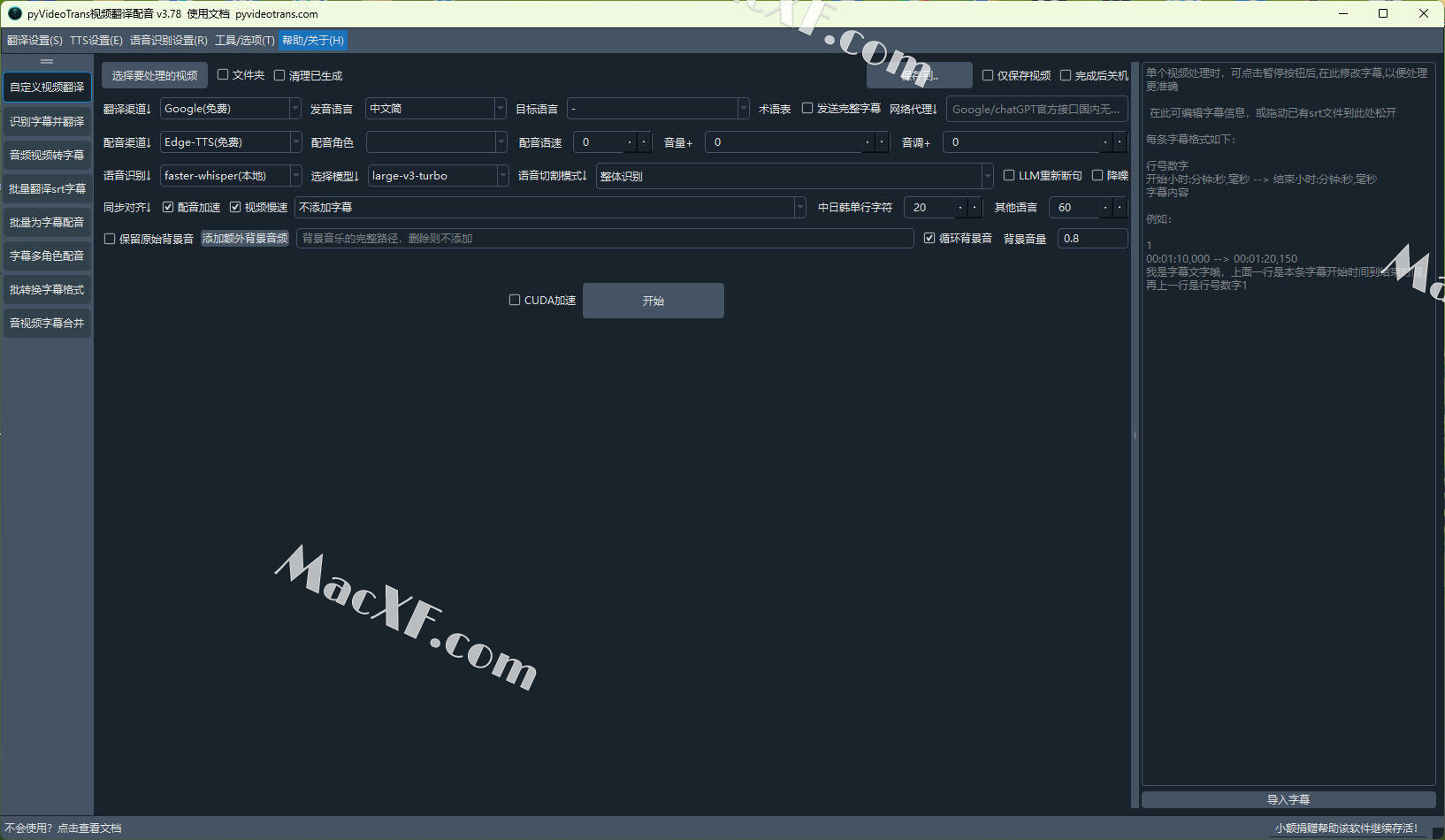1445x840 pixels.
Task: Increase the 配音语速 spinner value
Action: (x=644, y=142)
